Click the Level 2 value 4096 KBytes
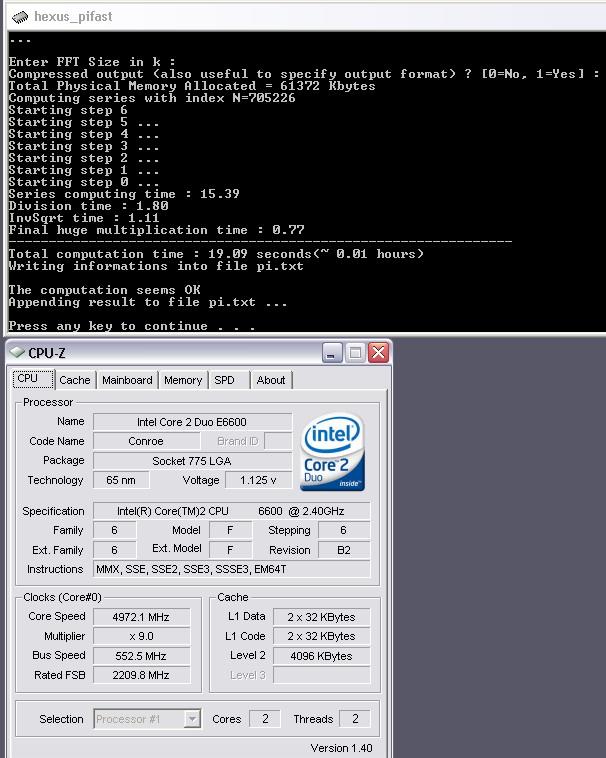 [x=321, y=656]
